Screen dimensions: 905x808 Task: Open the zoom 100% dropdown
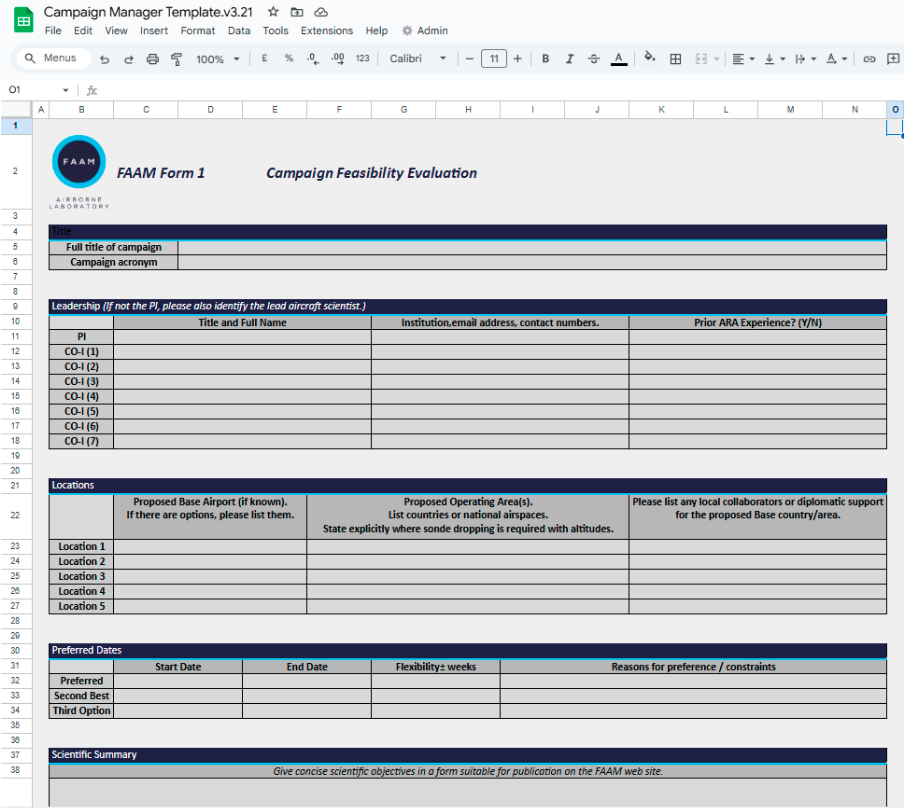coord(217,59)
